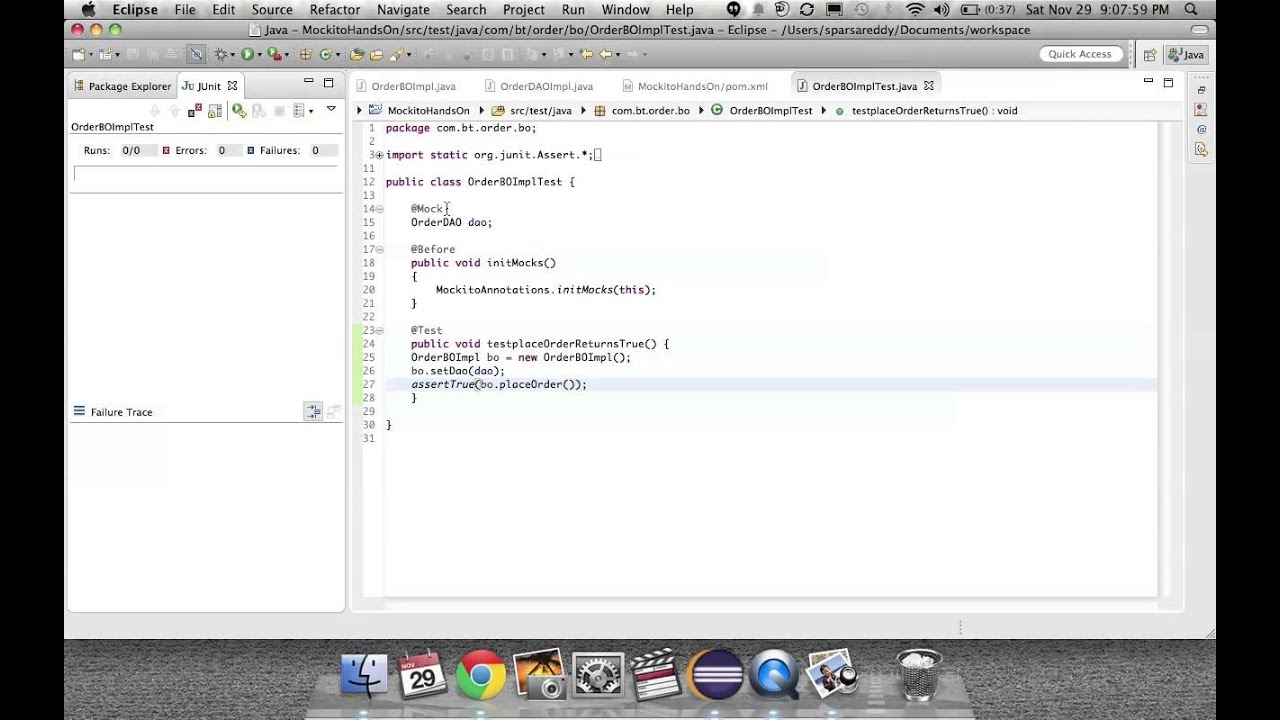
Task: Open the JUnit view menu triangle
Action: pos(331,109)
